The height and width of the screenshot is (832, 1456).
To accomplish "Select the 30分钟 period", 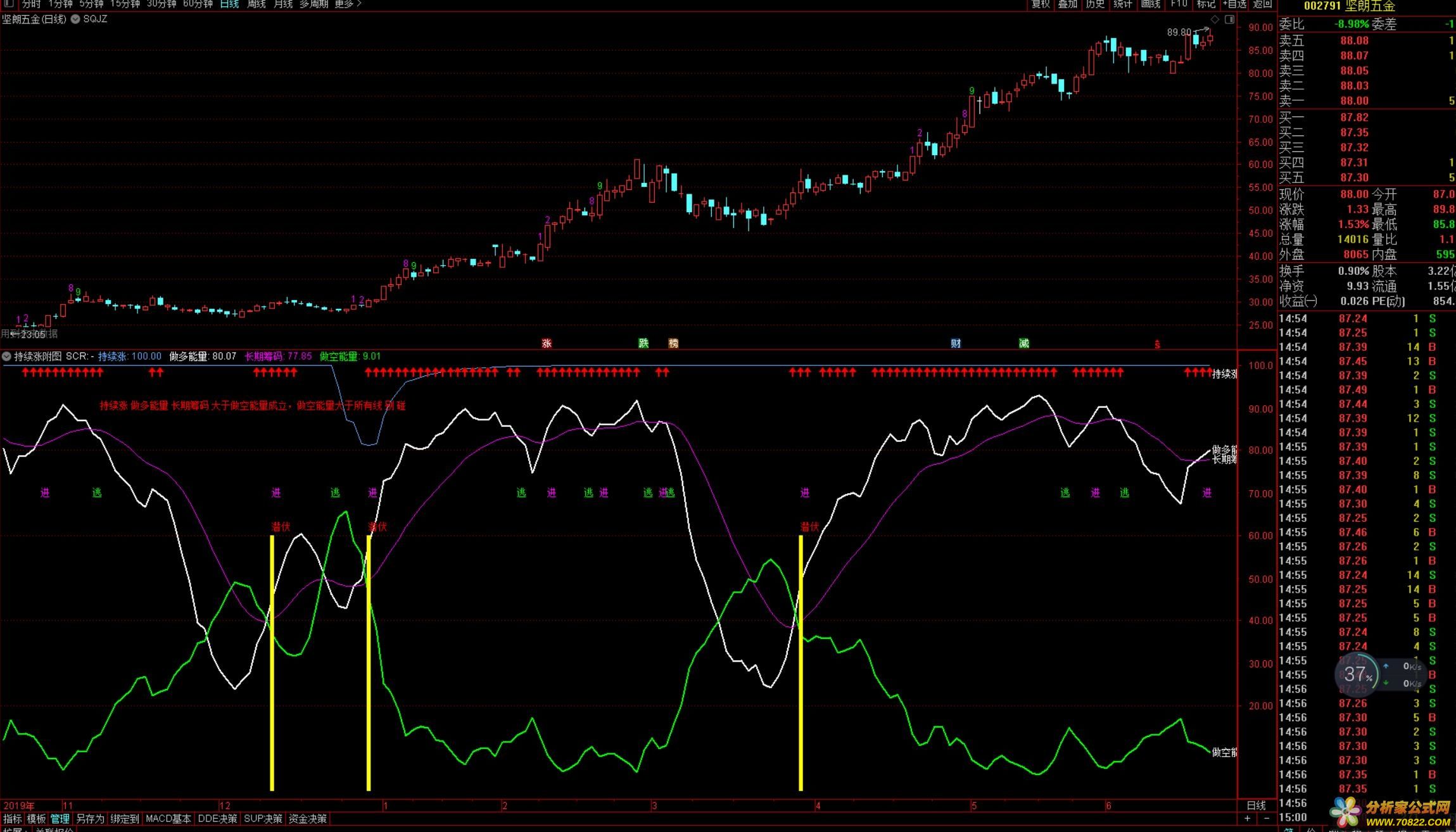I will click(x=161, y=4).
